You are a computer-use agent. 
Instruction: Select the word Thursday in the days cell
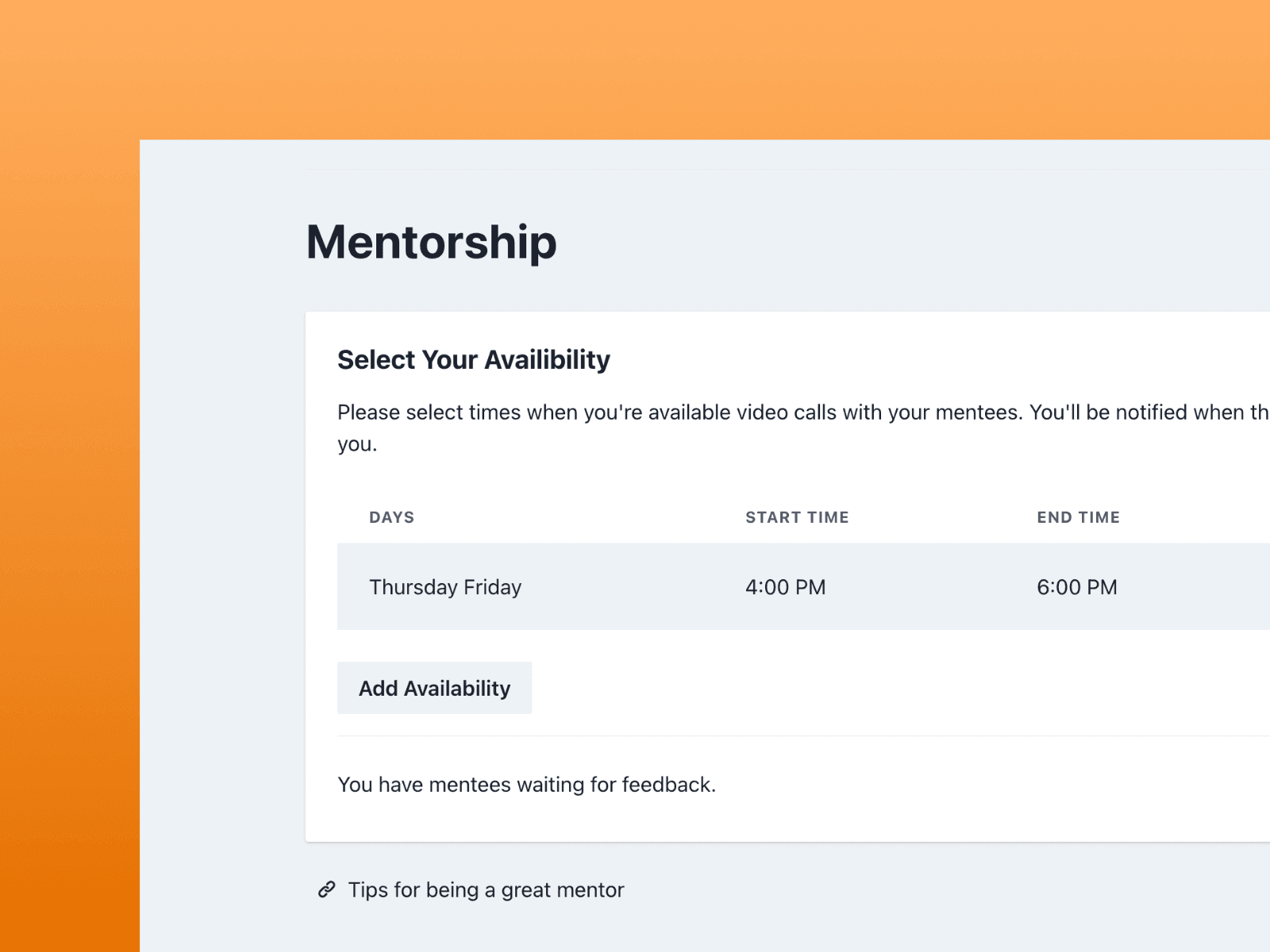click(x=414, y=587)
